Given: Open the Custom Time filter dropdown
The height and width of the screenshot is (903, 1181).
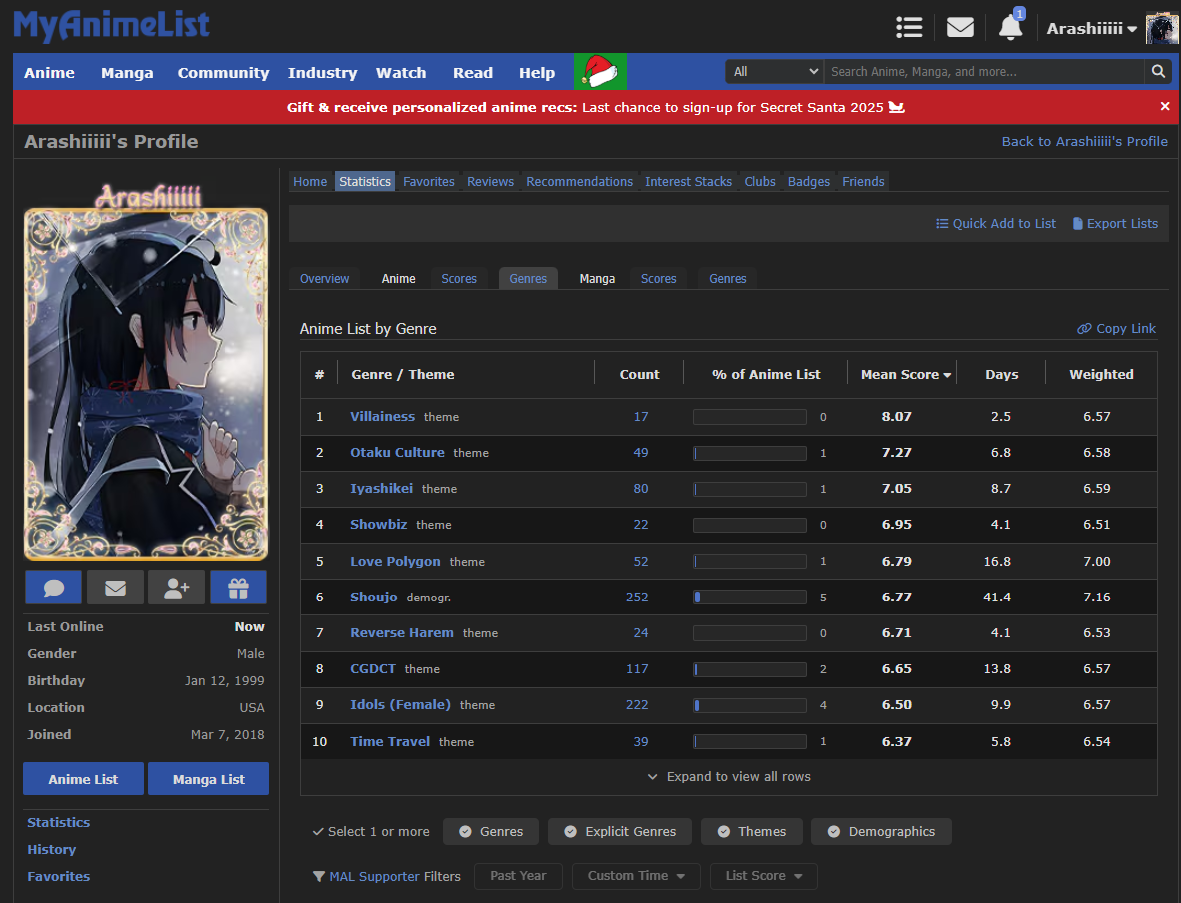Looking at the screenshot, I should coord(636,876).
